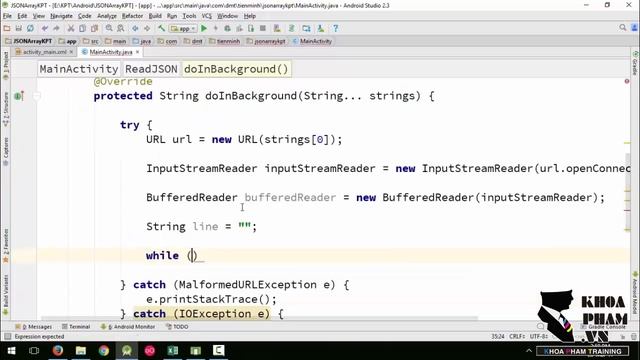Click the Stop square icon
Screen dimensions: 640x360
[x=263, y=28]
